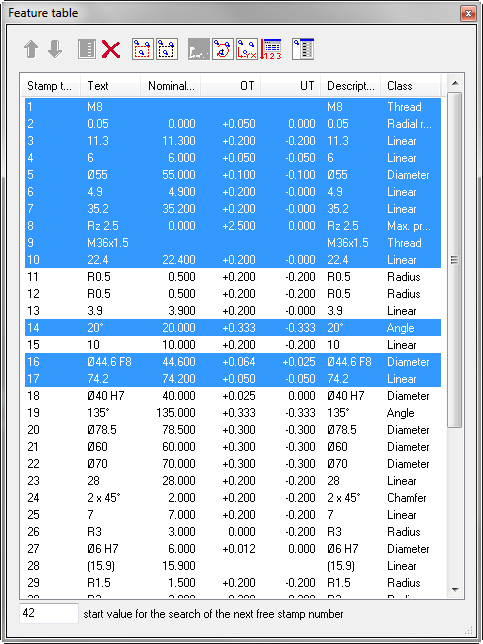Select row 2 of class Radial r...
Viewport: 483px width, 644px height.
pos(233,124)
